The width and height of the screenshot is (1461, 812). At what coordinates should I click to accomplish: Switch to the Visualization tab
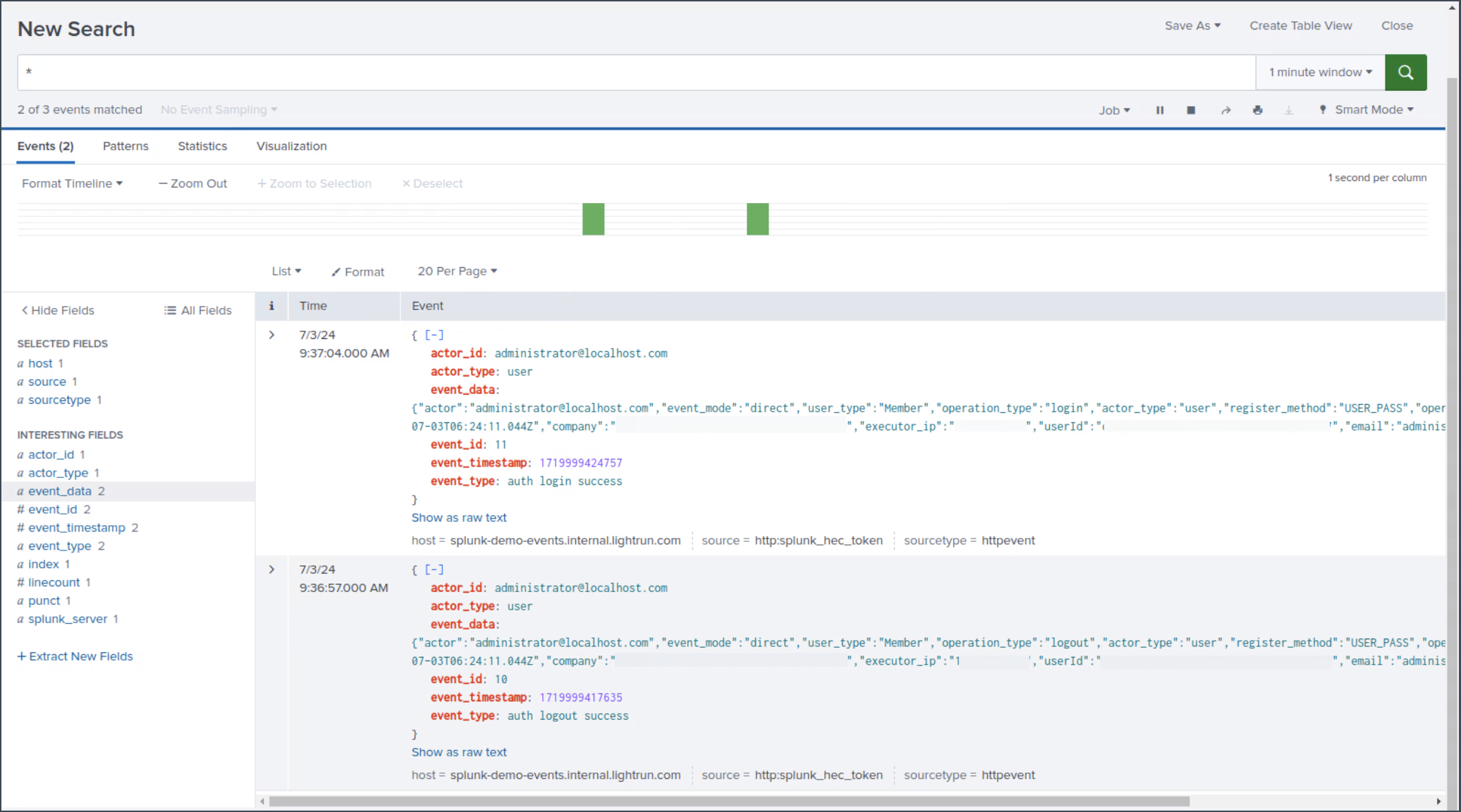pos(291,146)
